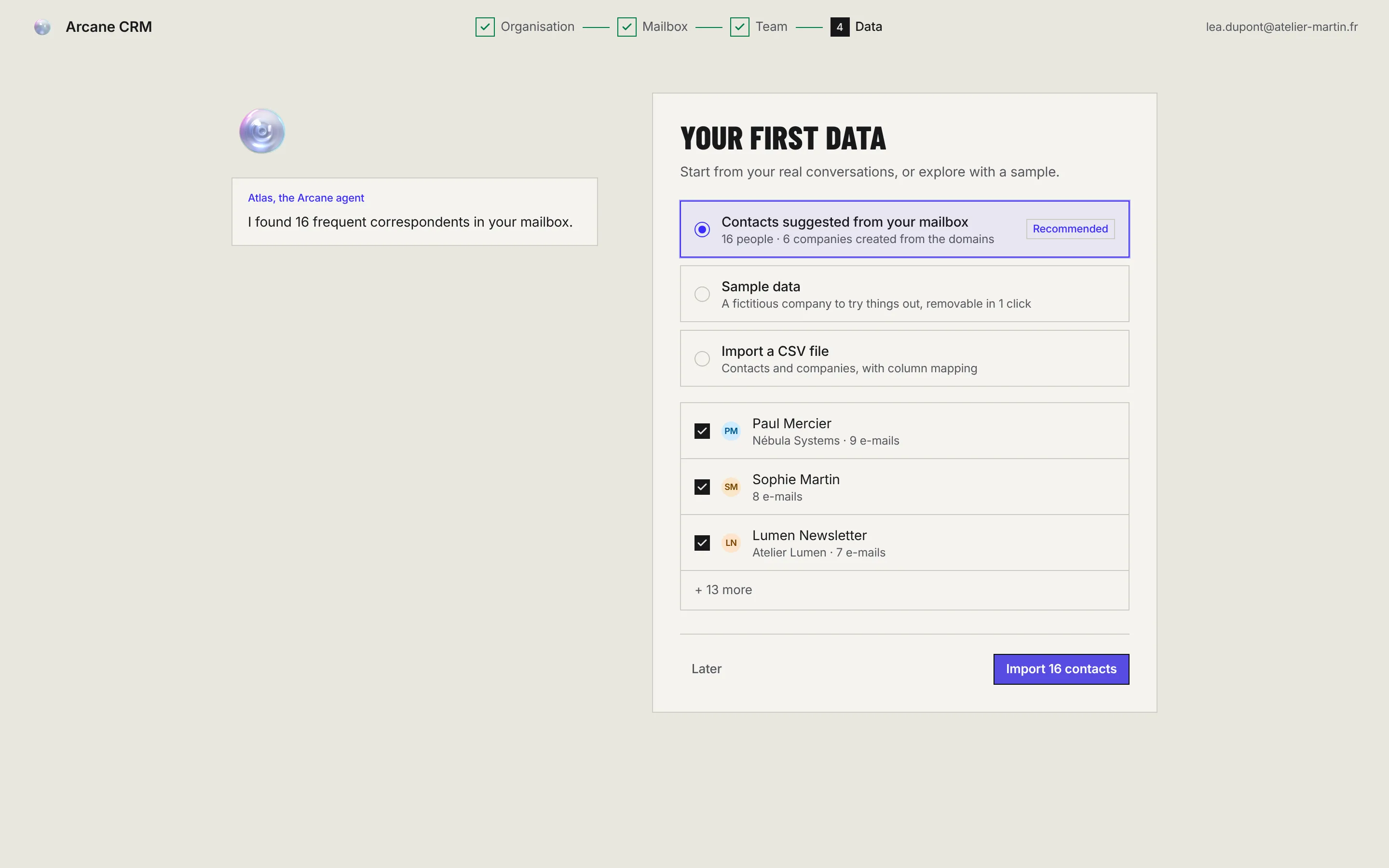Return to the Mailbox step
Viewport: 1389px width, 868px height.
click(665, 27)
